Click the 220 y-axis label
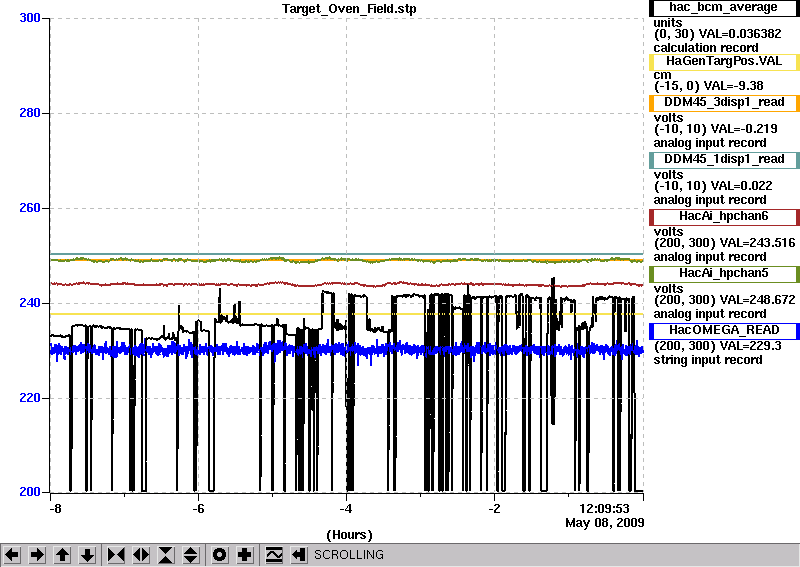The width and height of the screenshot is (800, 567). coord(30,398)
